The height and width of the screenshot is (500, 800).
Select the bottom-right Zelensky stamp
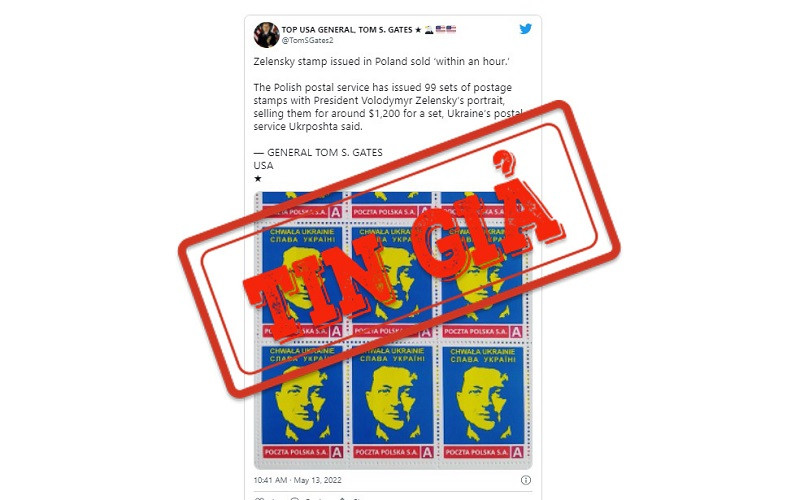click(483, 402)
